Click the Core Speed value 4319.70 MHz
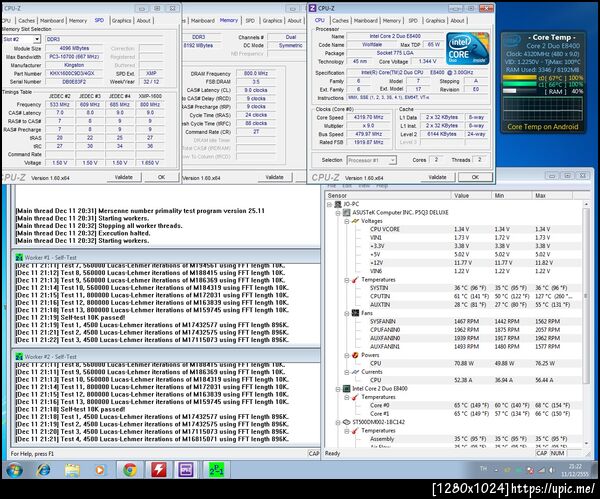 tap(368, 117)
